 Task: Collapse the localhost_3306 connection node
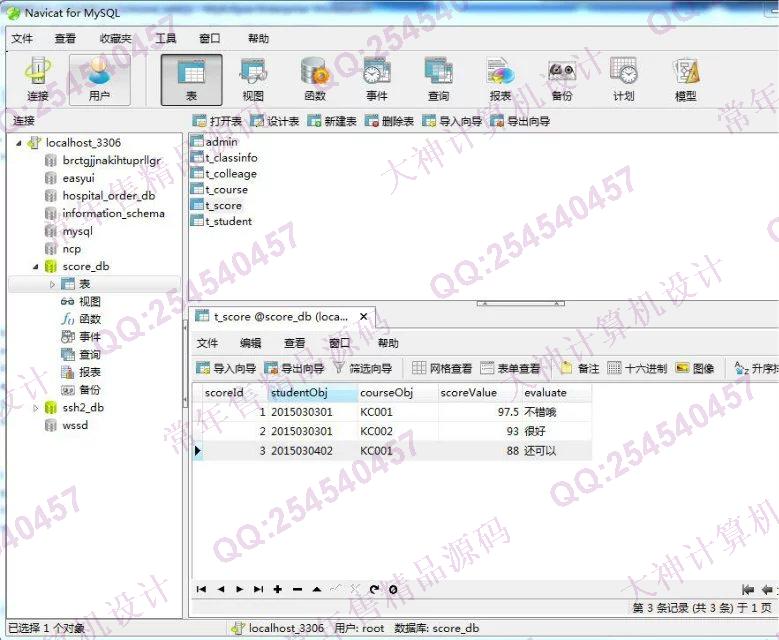click(18, 143)
